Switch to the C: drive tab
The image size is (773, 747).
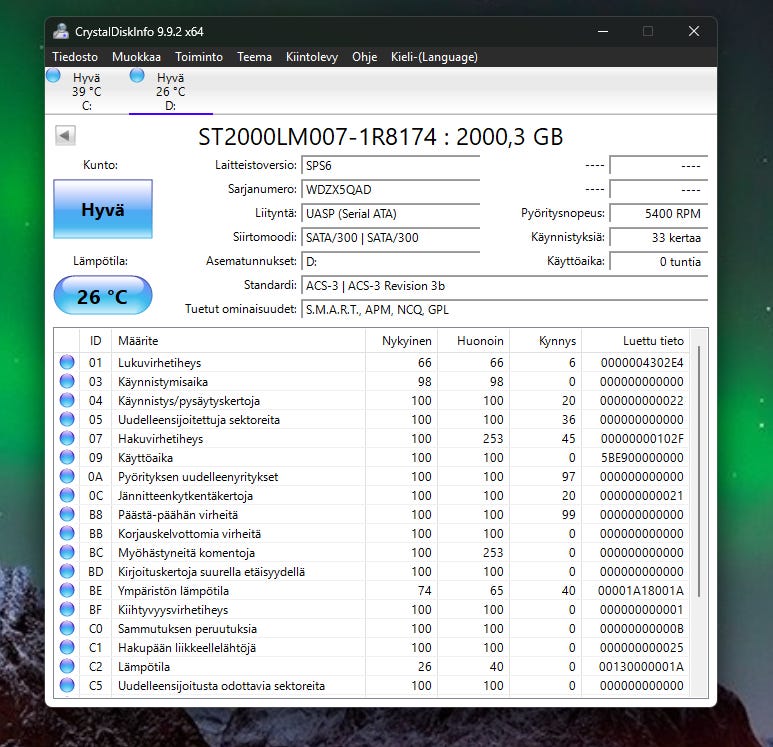tap(87, 91)
